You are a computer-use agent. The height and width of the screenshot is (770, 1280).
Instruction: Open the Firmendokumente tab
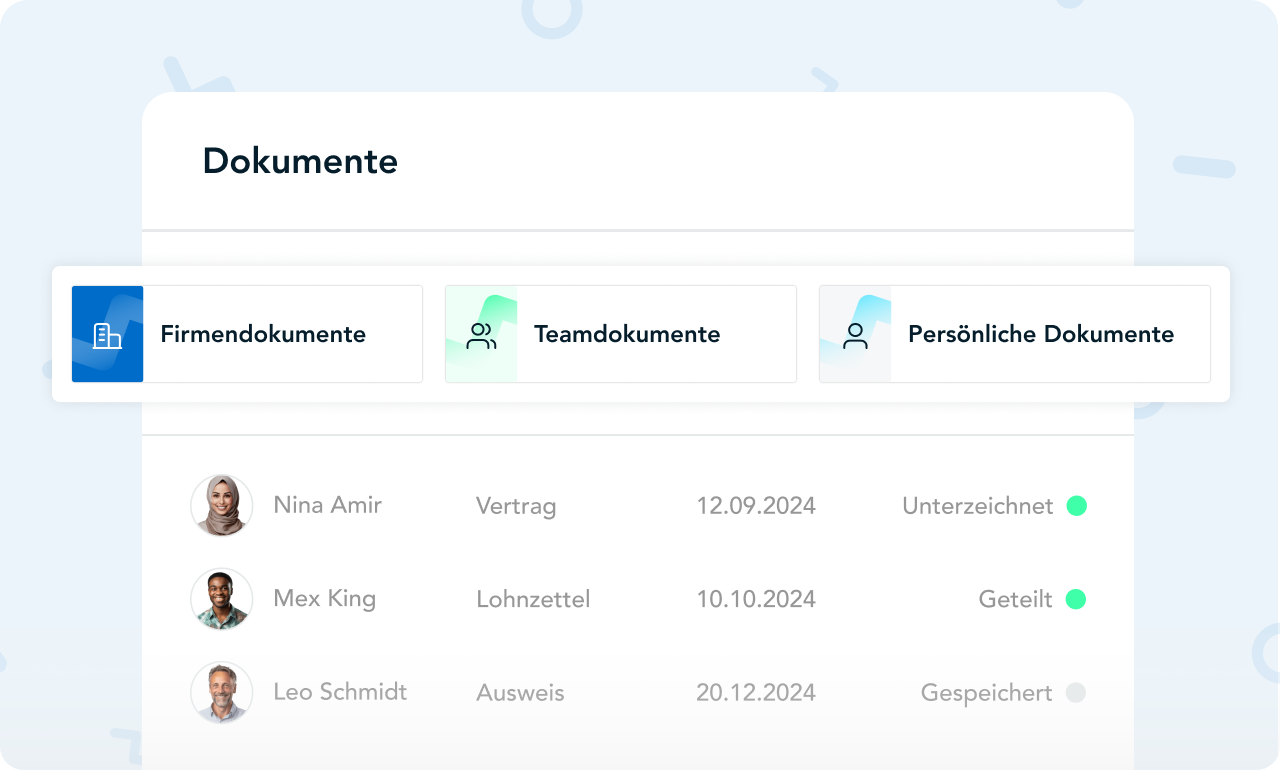tap(263, 334)
